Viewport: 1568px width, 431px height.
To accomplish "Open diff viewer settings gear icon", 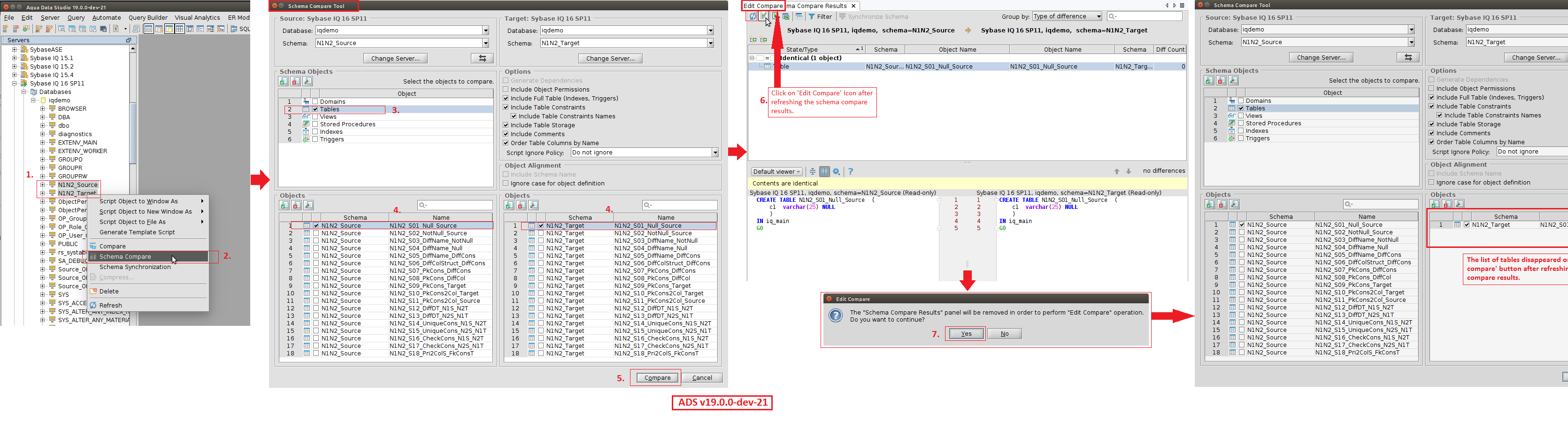I will pos(837,172).
